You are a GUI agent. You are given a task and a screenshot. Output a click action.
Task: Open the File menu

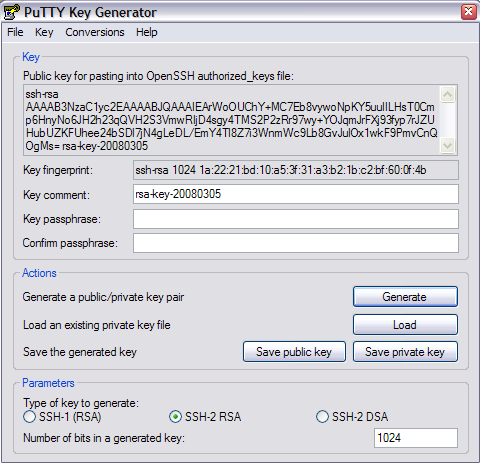(x=15, y=32)
